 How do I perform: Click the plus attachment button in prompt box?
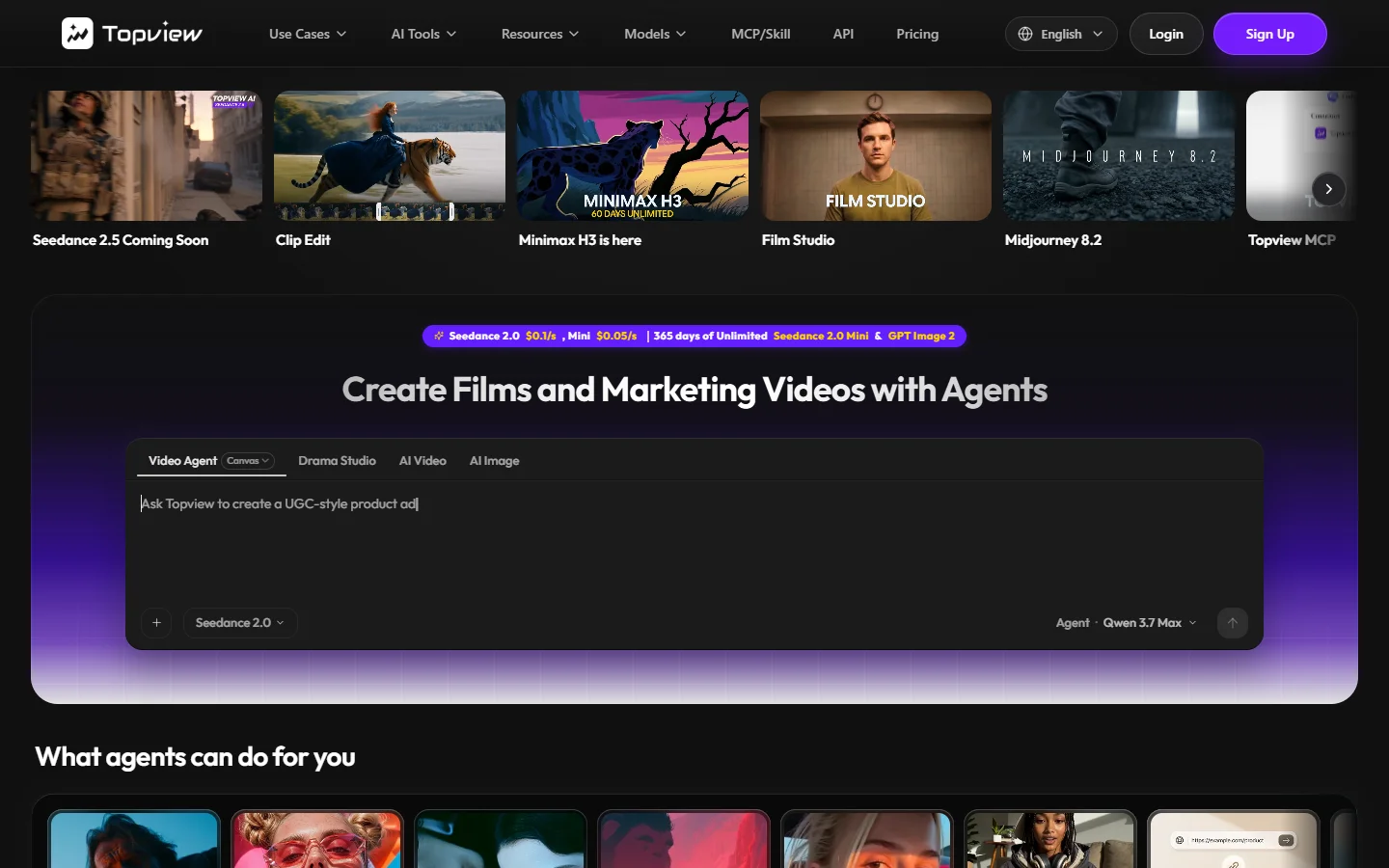(156, 623)
